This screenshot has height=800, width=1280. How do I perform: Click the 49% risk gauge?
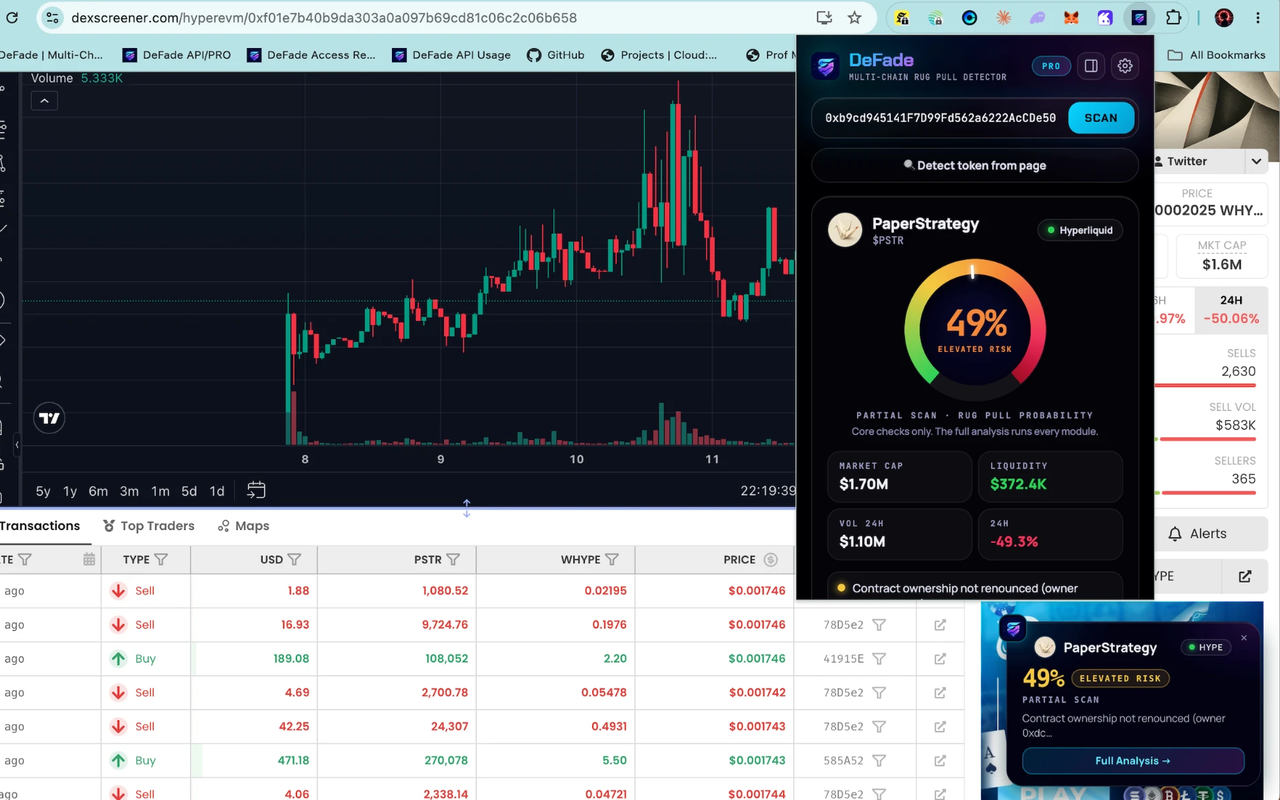[x=975, y=329]
